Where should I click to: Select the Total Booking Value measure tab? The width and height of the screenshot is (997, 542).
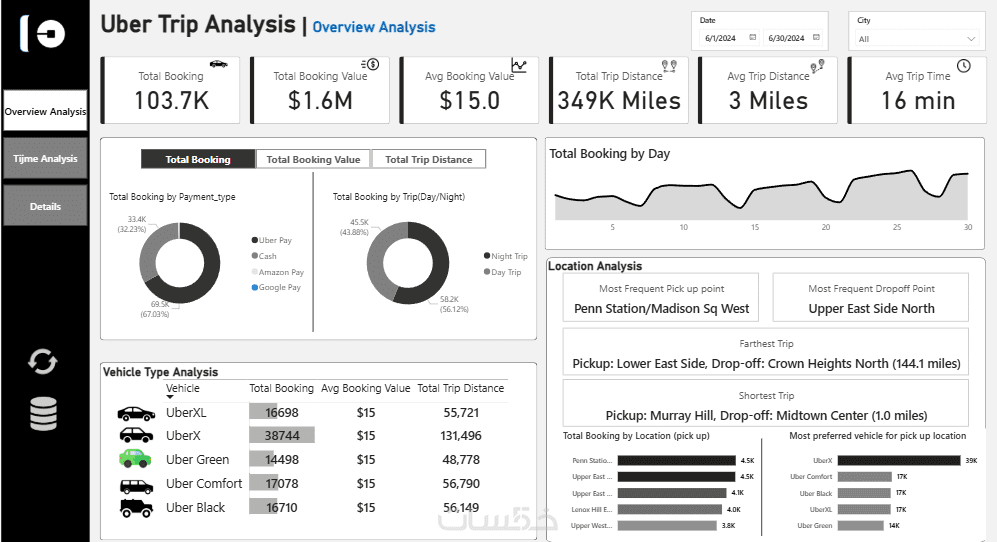[x=313, y=159]
